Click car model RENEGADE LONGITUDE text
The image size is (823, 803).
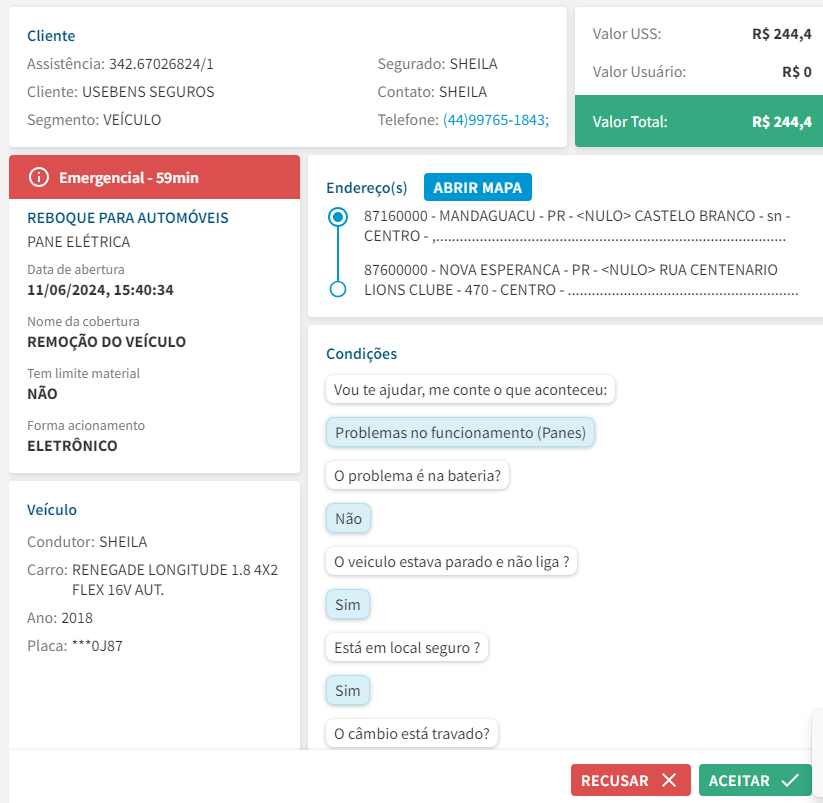pos(175,579)
